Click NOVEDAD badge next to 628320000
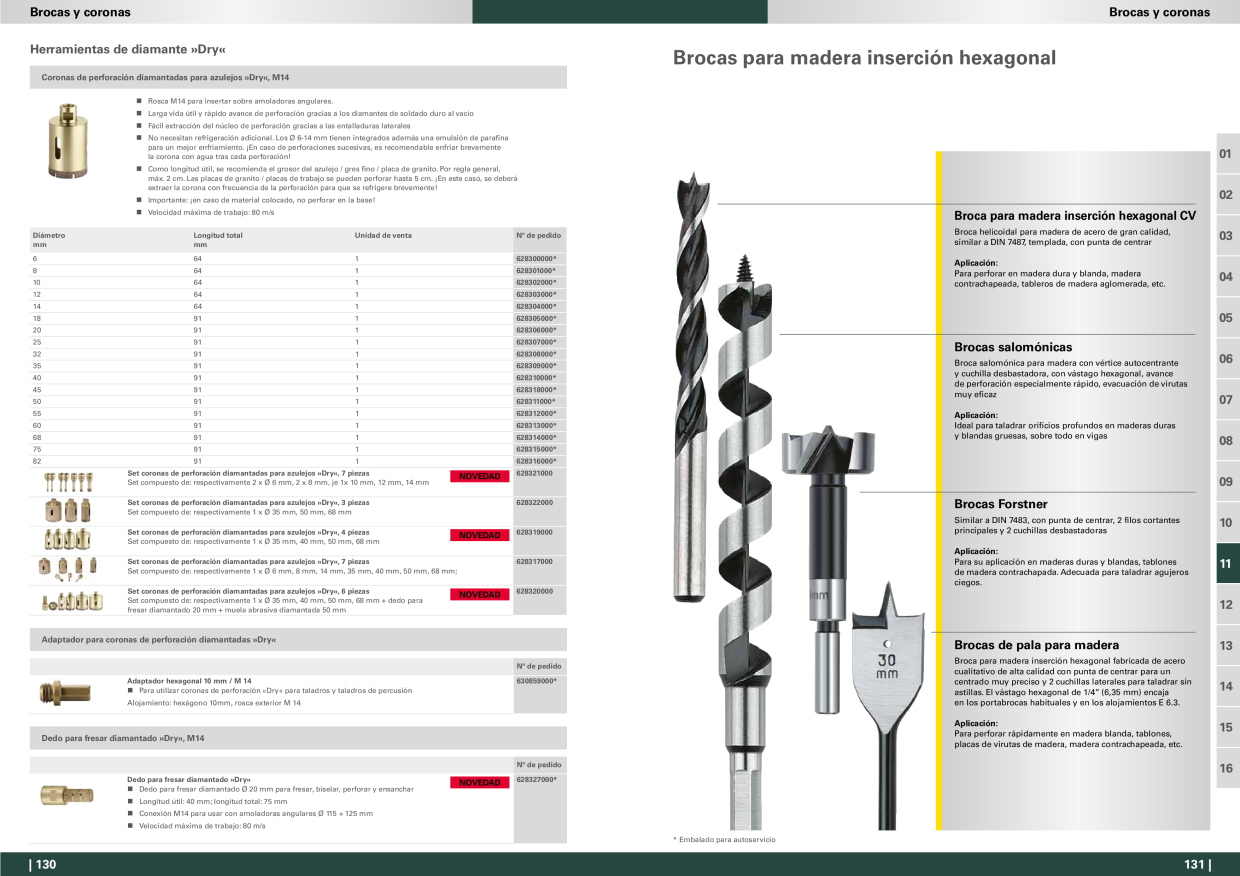The image size is (1240, 876). tap(479, 594)
